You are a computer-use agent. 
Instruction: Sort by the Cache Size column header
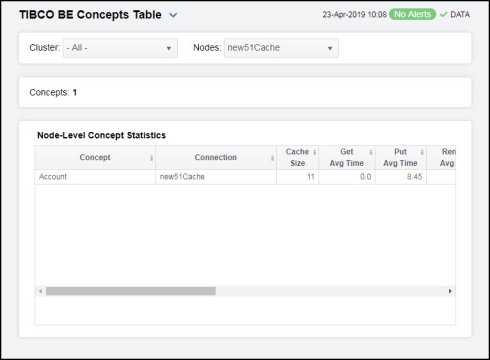click(297, 158)
